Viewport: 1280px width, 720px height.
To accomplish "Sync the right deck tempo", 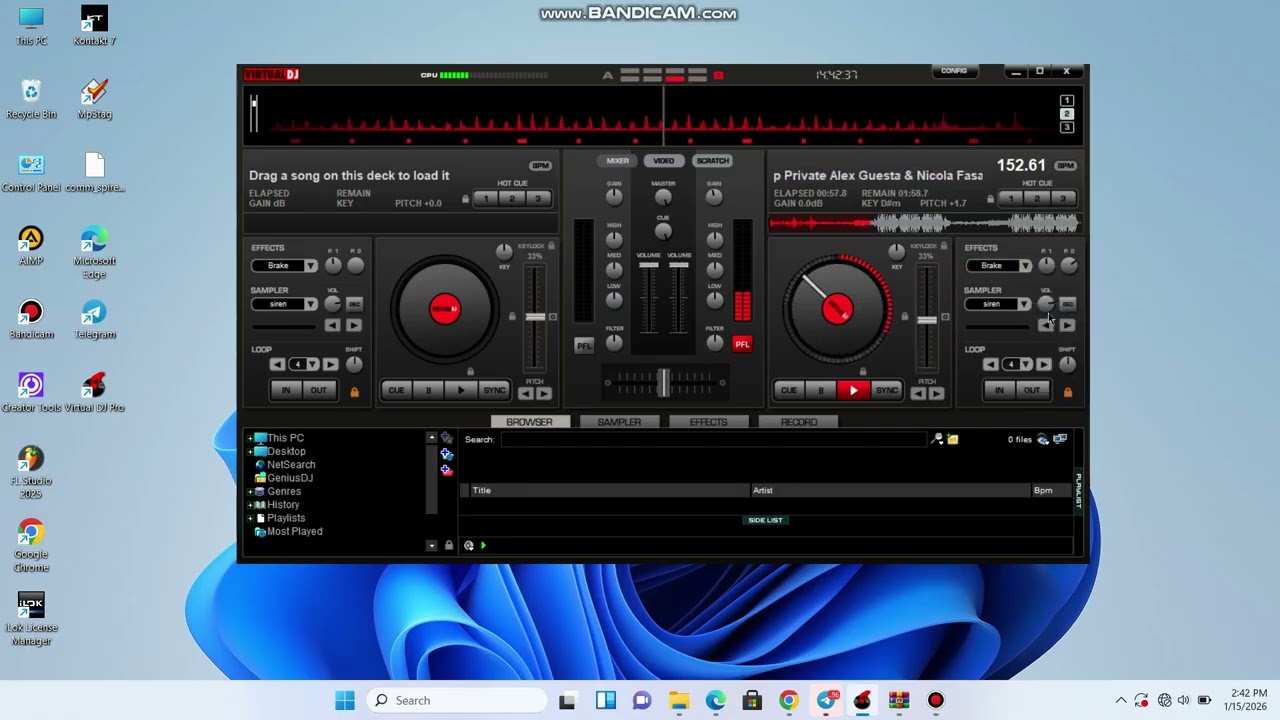I will point(887,390).
